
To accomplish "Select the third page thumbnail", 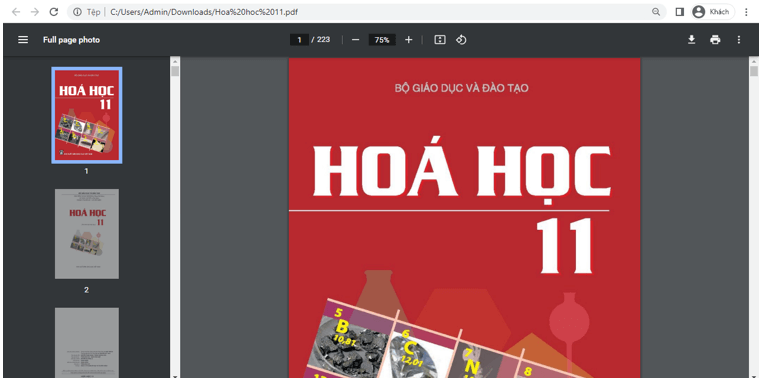I will (x=87, y=343).
